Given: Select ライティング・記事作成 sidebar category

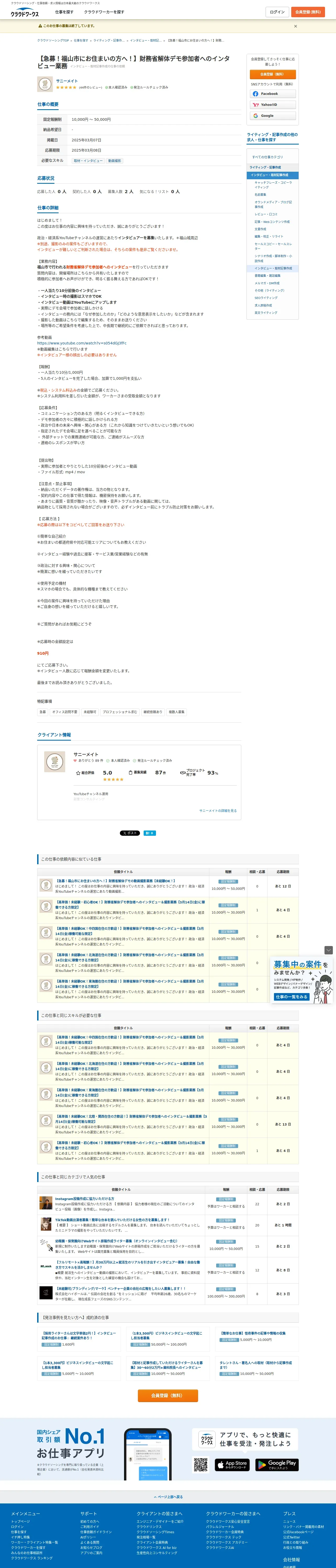Looking at the screenshot, I should coord(273,168).
